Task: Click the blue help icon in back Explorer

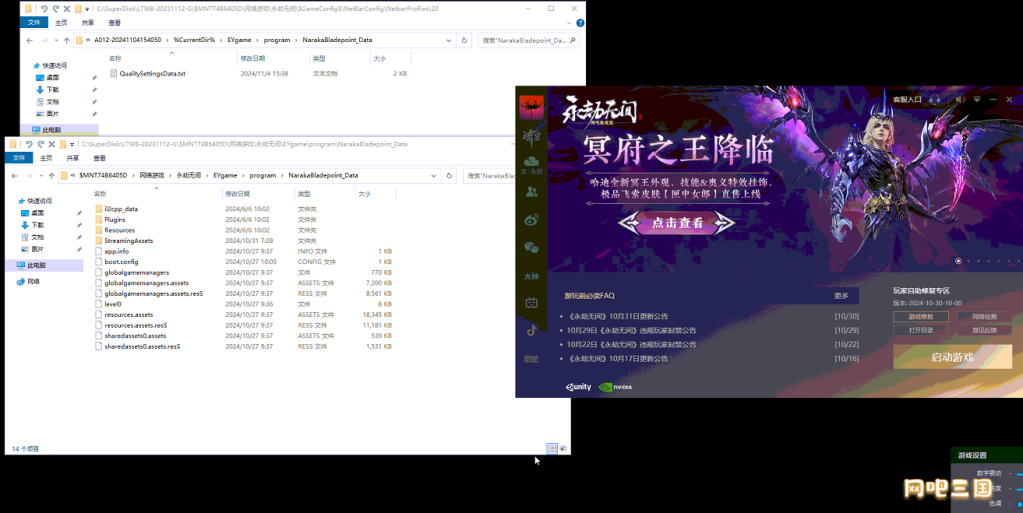Action: [580, 23]
